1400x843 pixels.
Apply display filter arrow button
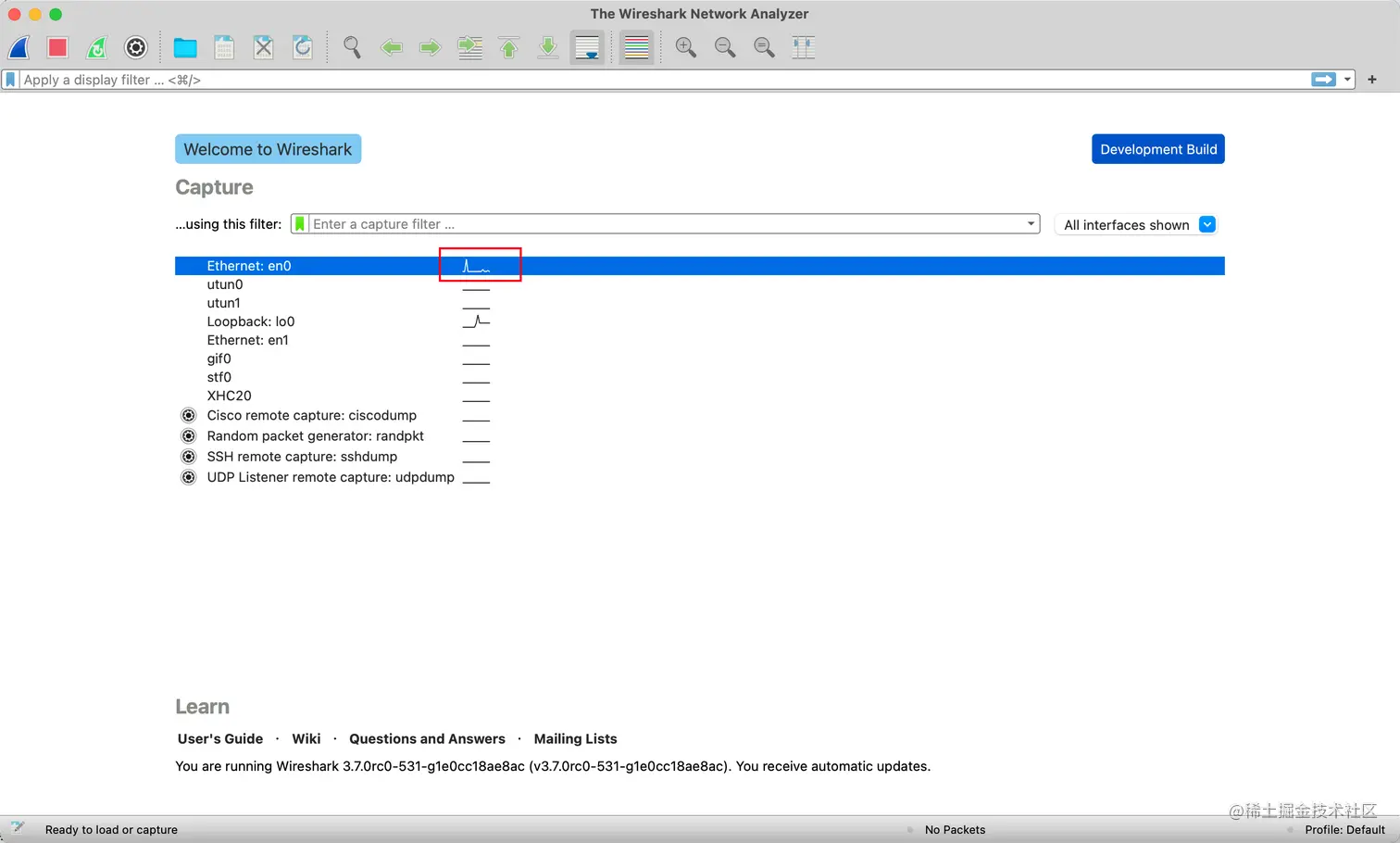click(1324, 80)
